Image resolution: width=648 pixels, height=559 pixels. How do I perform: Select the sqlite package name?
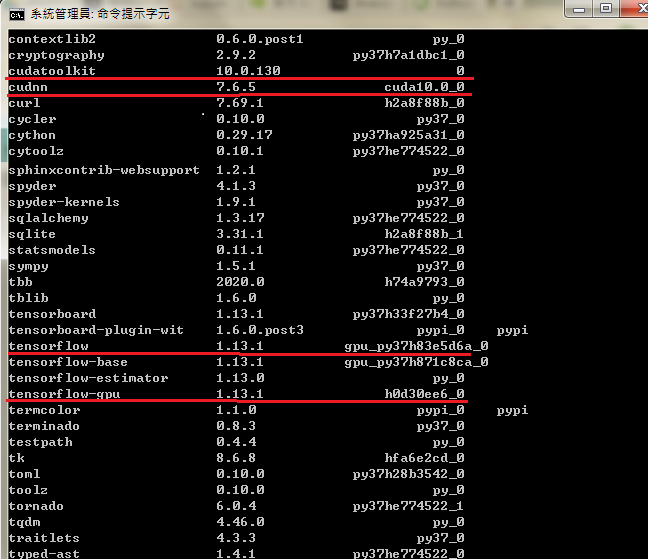tap(32, 234)
